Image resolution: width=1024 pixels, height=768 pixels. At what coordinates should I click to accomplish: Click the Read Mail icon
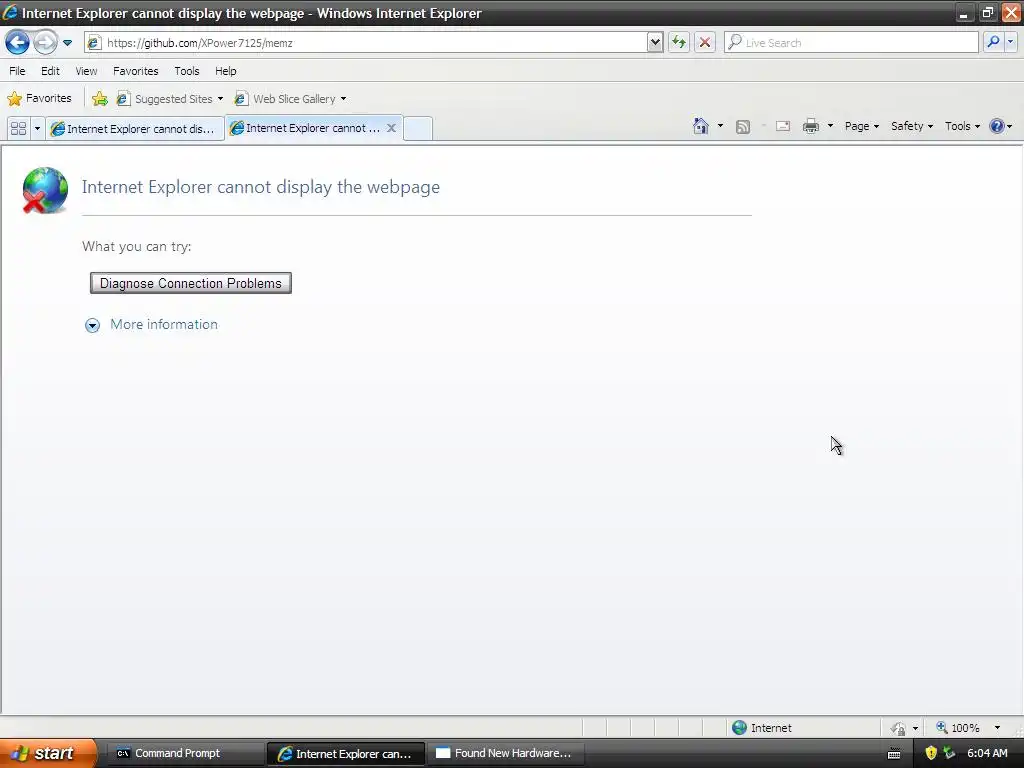pyautogui.click(x=783, y=126)
